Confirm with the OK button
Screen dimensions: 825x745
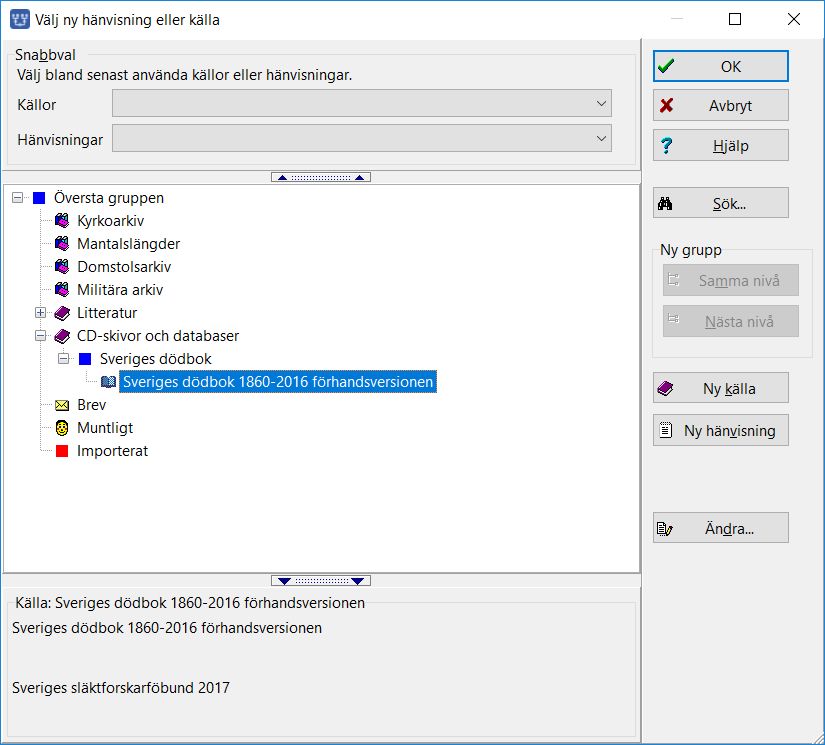[x=721, y=66]
